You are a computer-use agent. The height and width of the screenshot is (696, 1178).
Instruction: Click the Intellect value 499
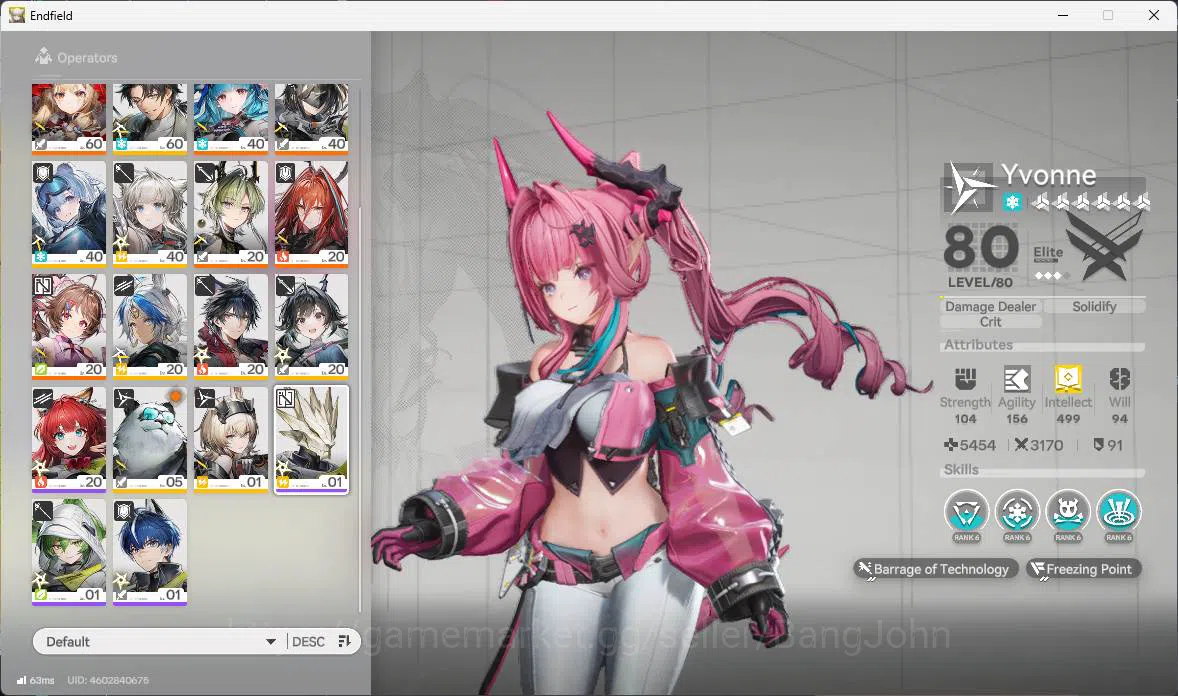point(1068,419)
